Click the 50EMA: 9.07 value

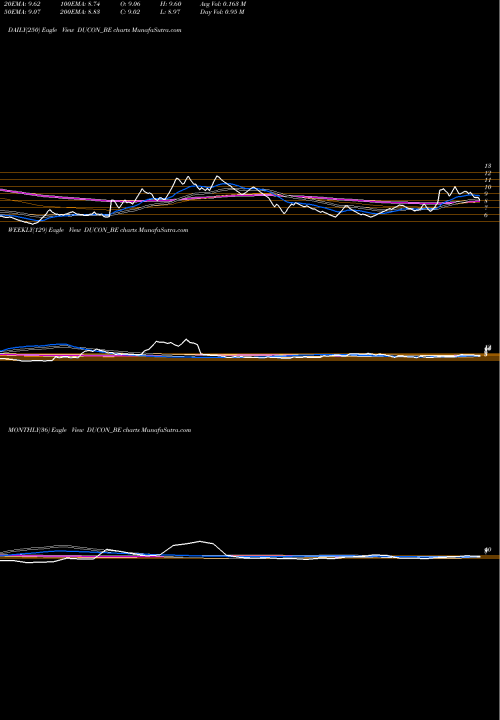[x=21, y=12]
